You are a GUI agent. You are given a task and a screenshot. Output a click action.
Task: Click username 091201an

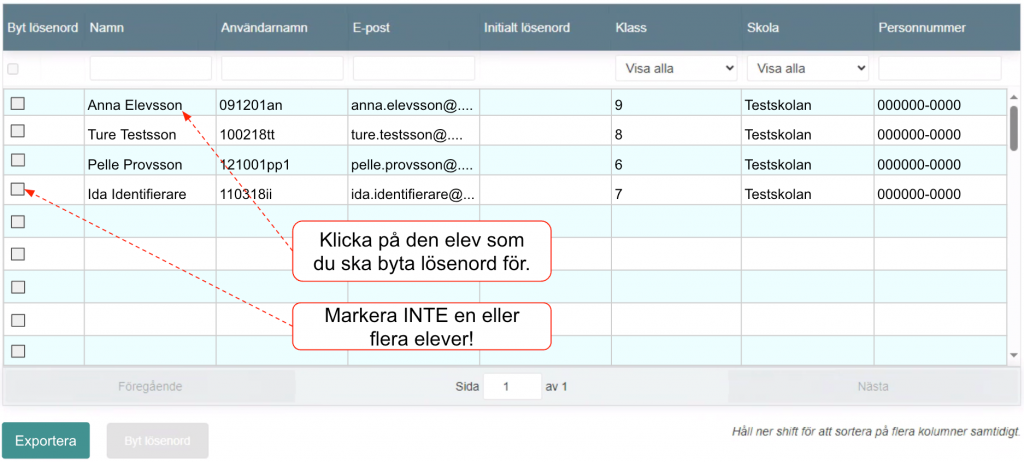[x=251, y=105]
